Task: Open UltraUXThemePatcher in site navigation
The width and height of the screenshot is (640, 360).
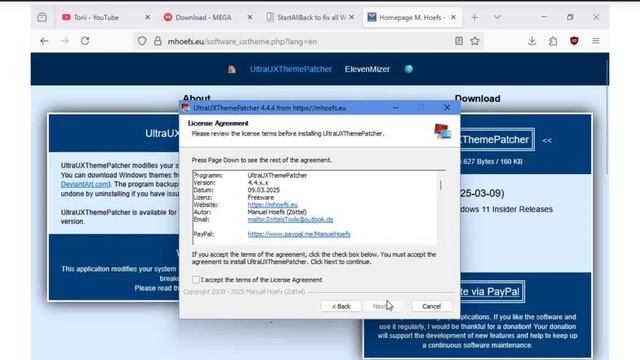Action: pos(291,69)
